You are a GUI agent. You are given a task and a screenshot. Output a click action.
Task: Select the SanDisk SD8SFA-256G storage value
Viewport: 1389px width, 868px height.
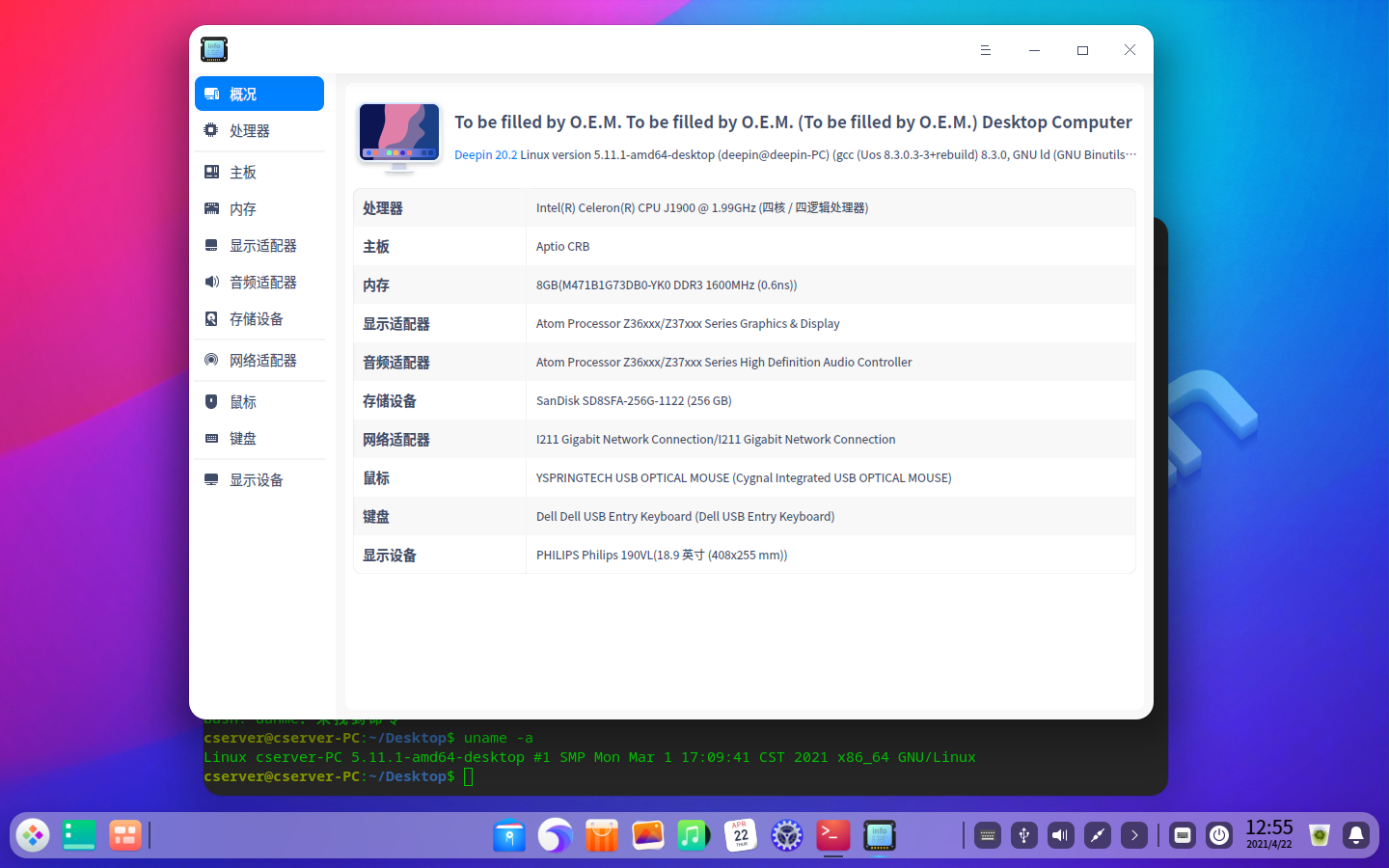pos(634,400)
